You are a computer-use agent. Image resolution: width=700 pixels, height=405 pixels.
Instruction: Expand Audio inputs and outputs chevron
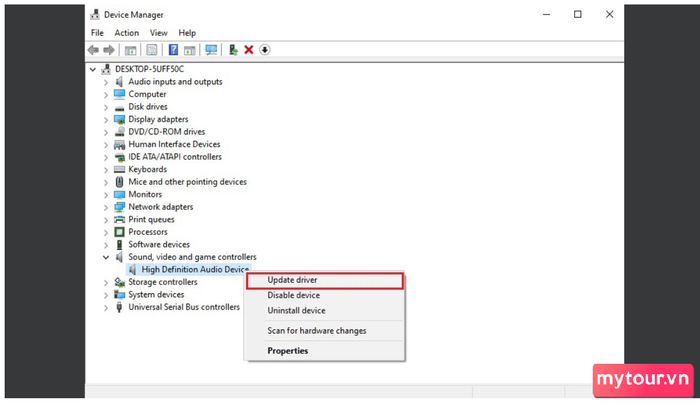[106, 82]
